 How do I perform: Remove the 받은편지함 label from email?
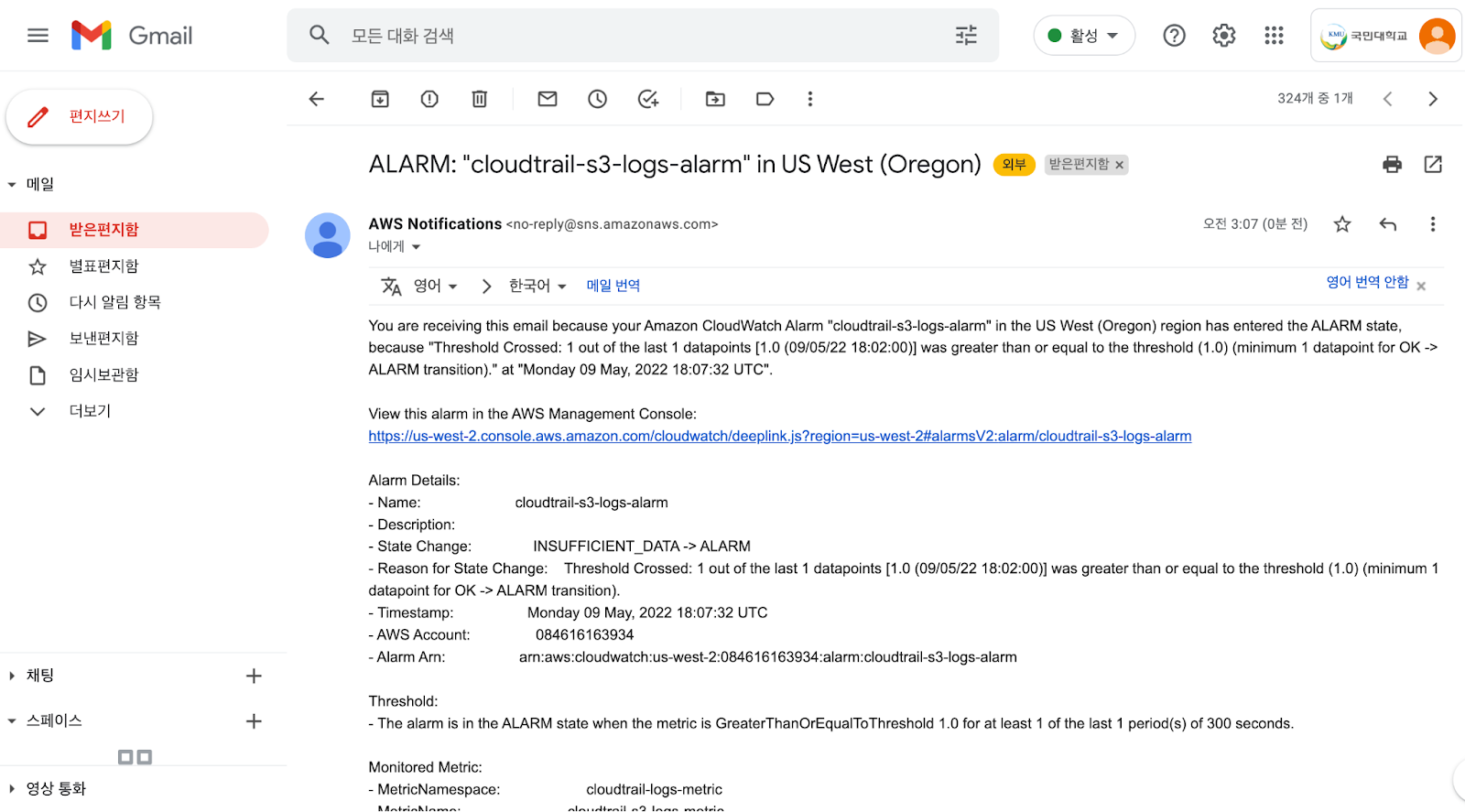coord(1119,166)
